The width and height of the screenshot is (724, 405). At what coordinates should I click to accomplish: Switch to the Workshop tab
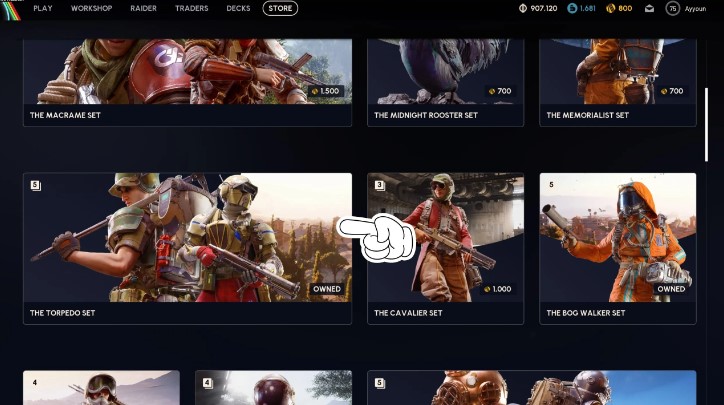[91, 8]
